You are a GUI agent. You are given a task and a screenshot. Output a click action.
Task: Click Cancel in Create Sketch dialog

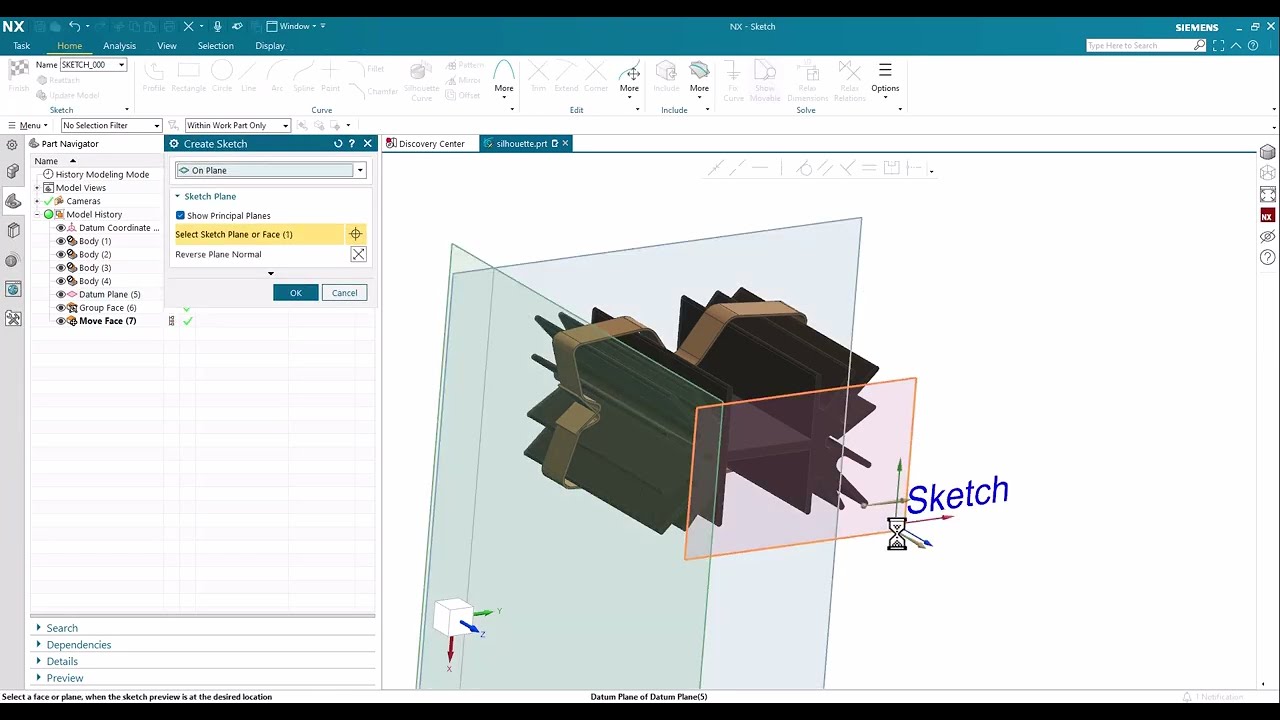(x=344, y=293)
